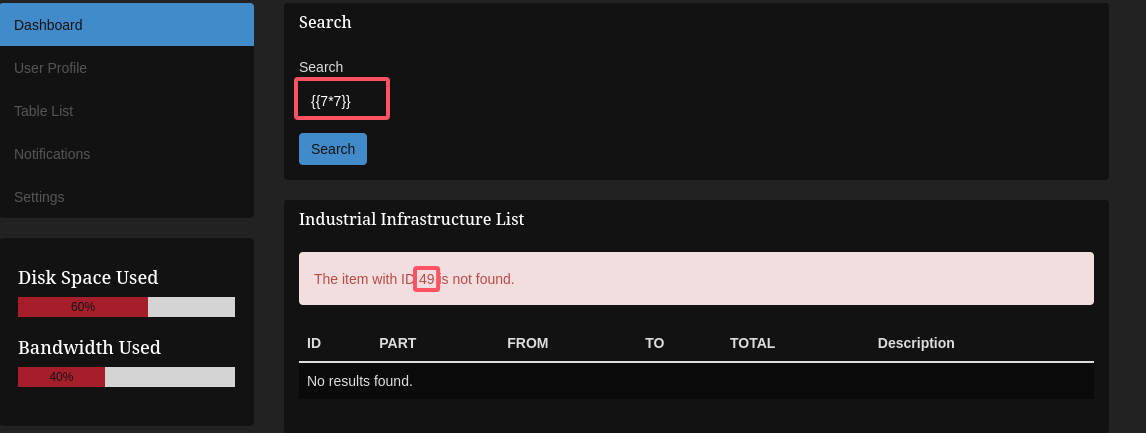Click the red 'not found' alert message
The height and width of the screenshot is (433, 1146).
[x=696, y=279]
